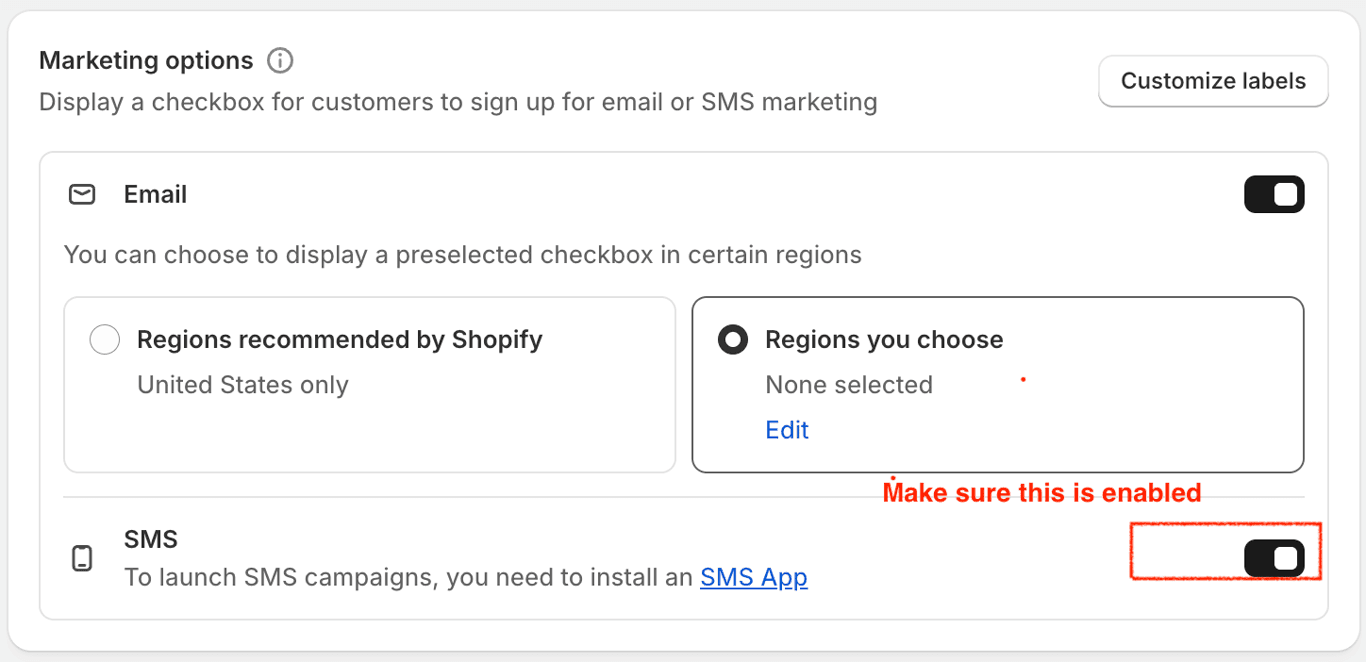Open the SMS App link
The height and width of the screenshot is (662, 1366).
pyautogui.click(x=754, y=577)
